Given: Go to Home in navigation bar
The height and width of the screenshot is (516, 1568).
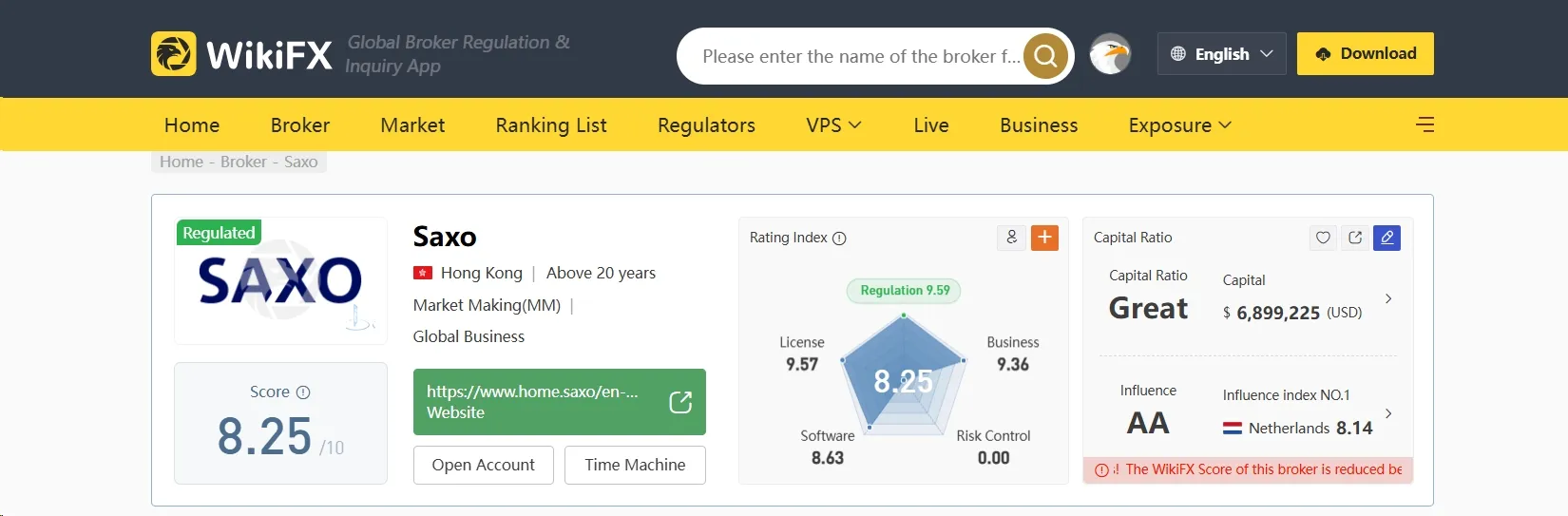Looking at the screenshot, I should coord(192,125).
